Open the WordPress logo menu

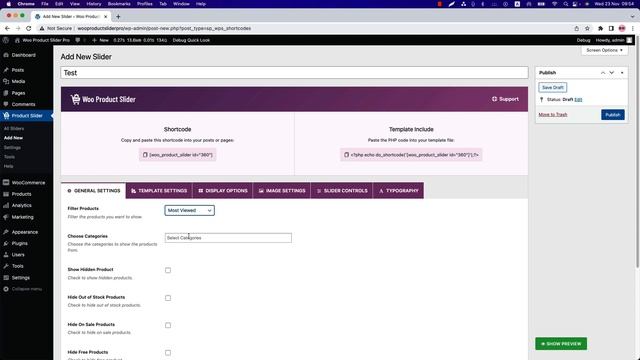pos(6,40)
